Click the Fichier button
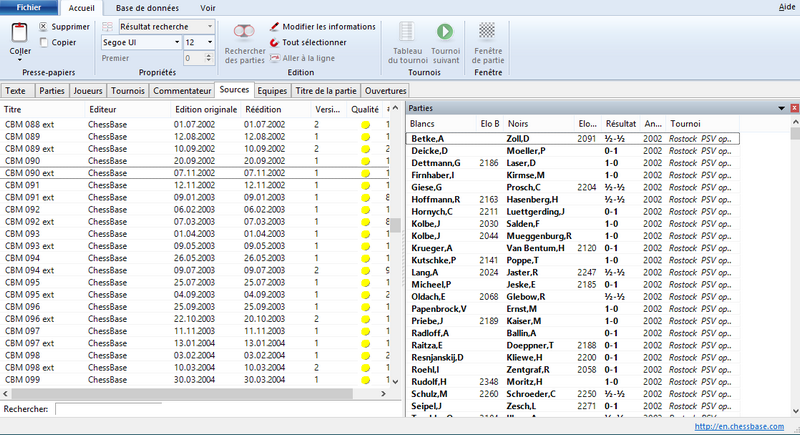Viewport: 800px width, 435px height. click(x=27, y=7)
